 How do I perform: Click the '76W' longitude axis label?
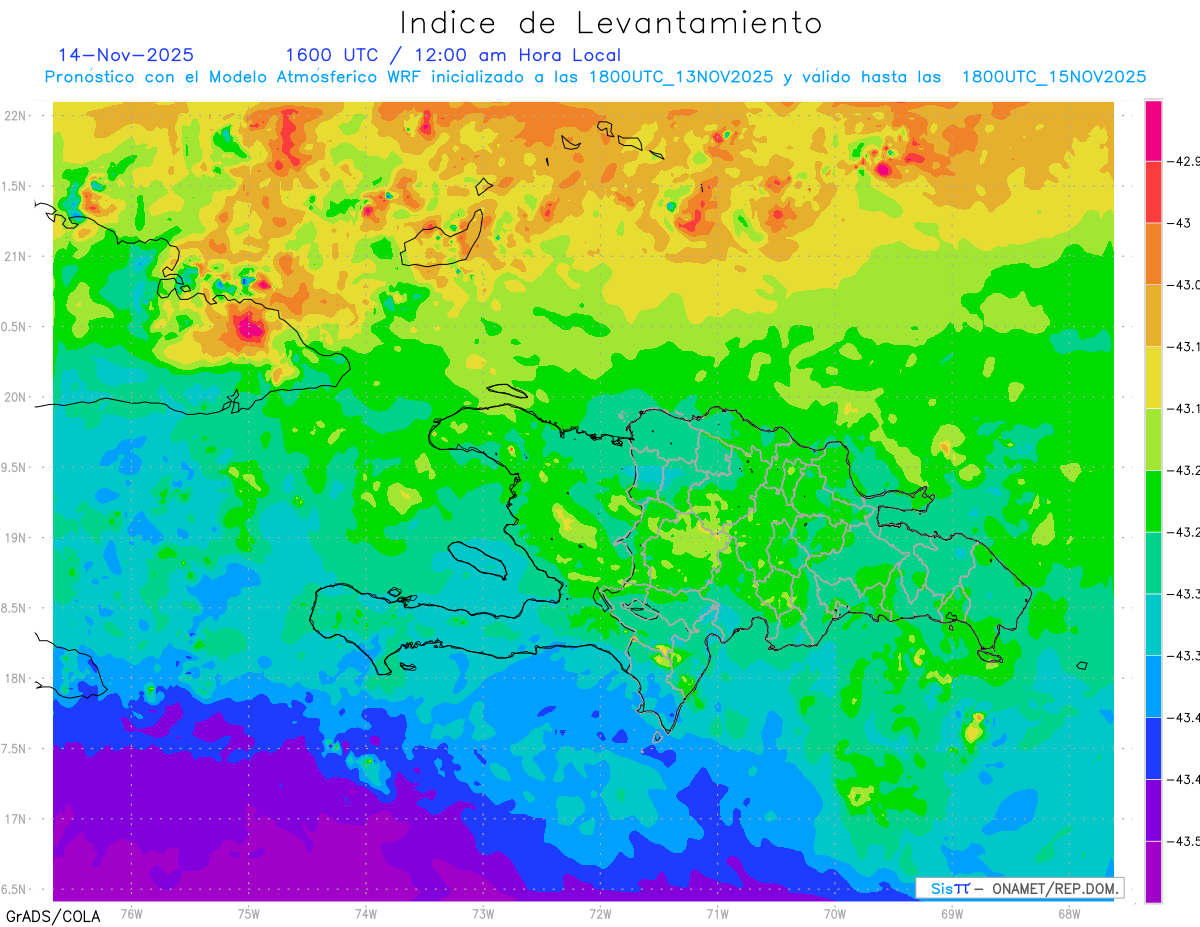click(131, 913)
